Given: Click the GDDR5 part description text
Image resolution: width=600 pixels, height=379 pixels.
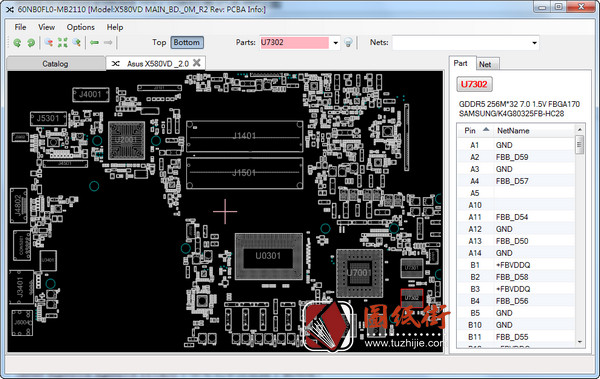Looking at the screenshot, I should pyautogui.click(x=519, y=109).
